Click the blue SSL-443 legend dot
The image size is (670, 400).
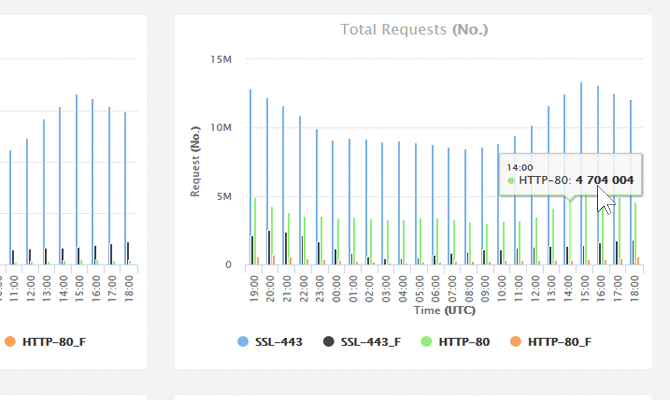point(243,342)
